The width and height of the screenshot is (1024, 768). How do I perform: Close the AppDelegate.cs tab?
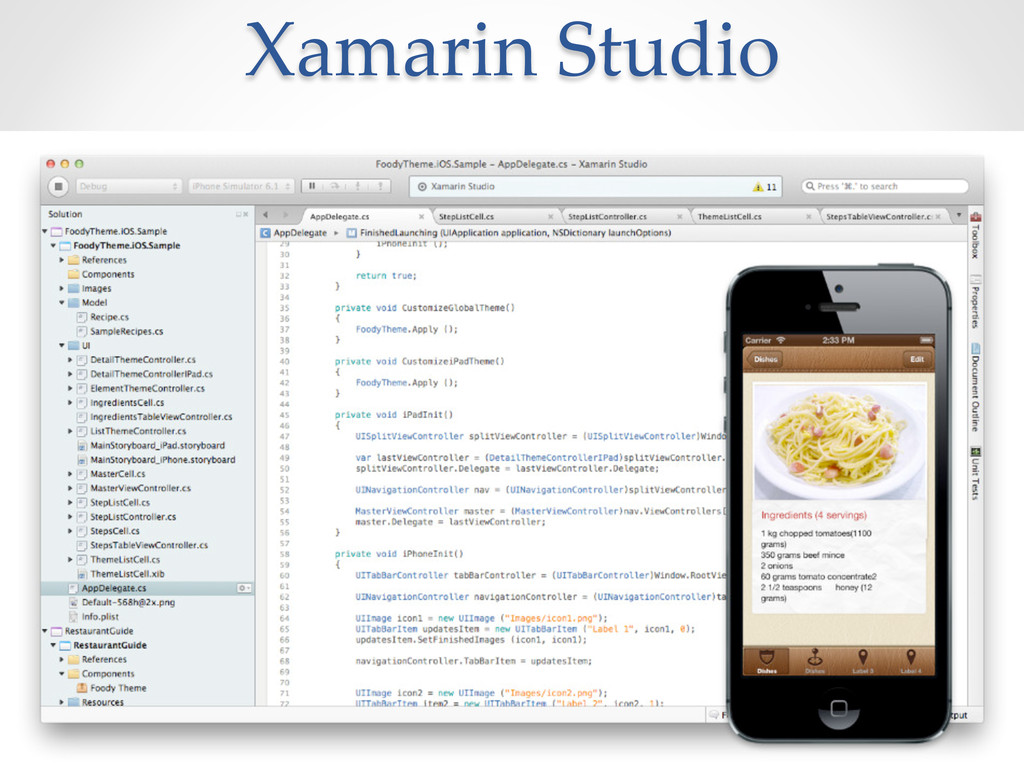(421, 216)
